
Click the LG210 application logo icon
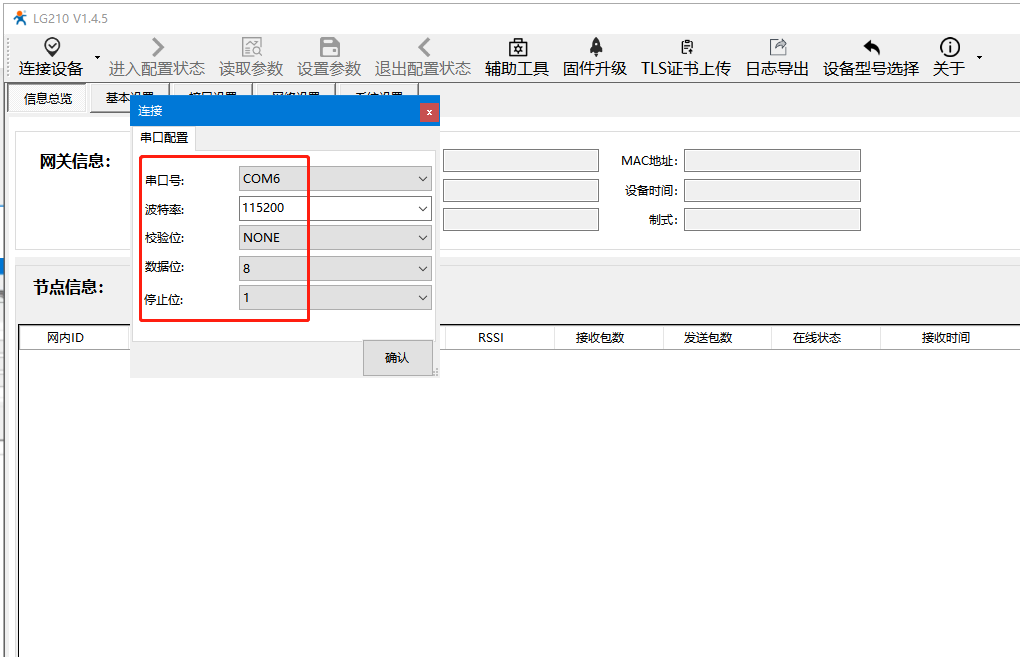pyautogui.click(x=19, y=18)
